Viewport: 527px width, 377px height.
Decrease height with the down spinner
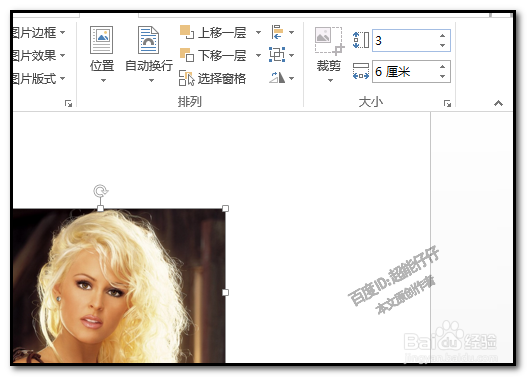pyautogui.click(x=443, y=45)
